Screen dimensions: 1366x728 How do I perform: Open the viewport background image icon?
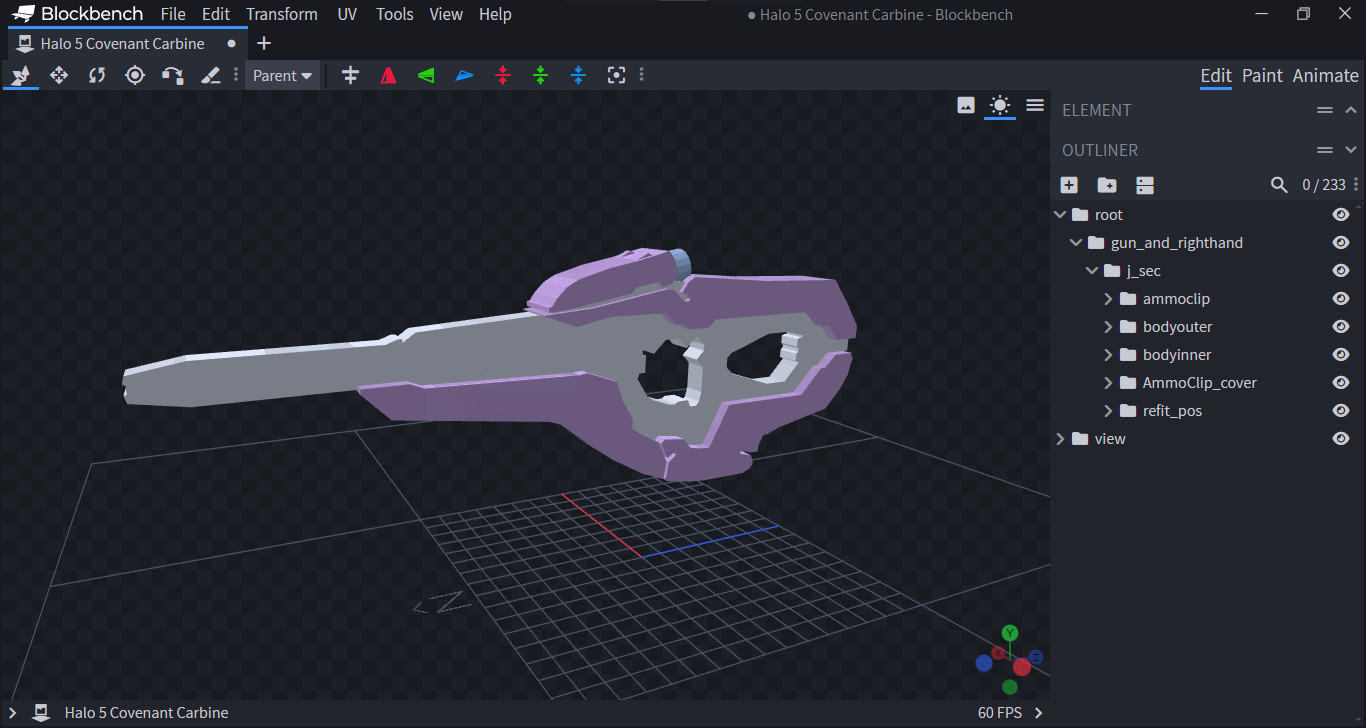966,105
